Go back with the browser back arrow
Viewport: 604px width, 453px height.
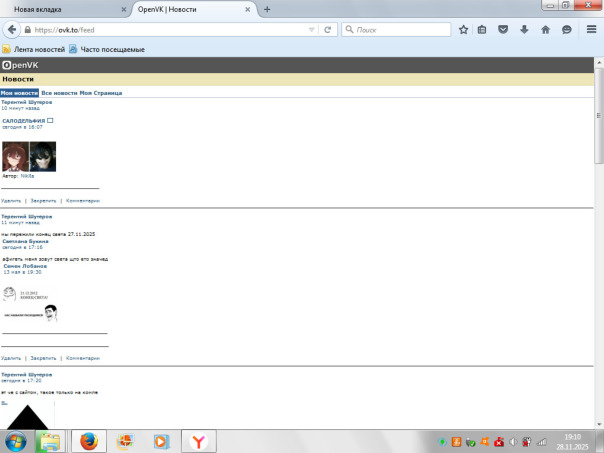coord(12,30)
